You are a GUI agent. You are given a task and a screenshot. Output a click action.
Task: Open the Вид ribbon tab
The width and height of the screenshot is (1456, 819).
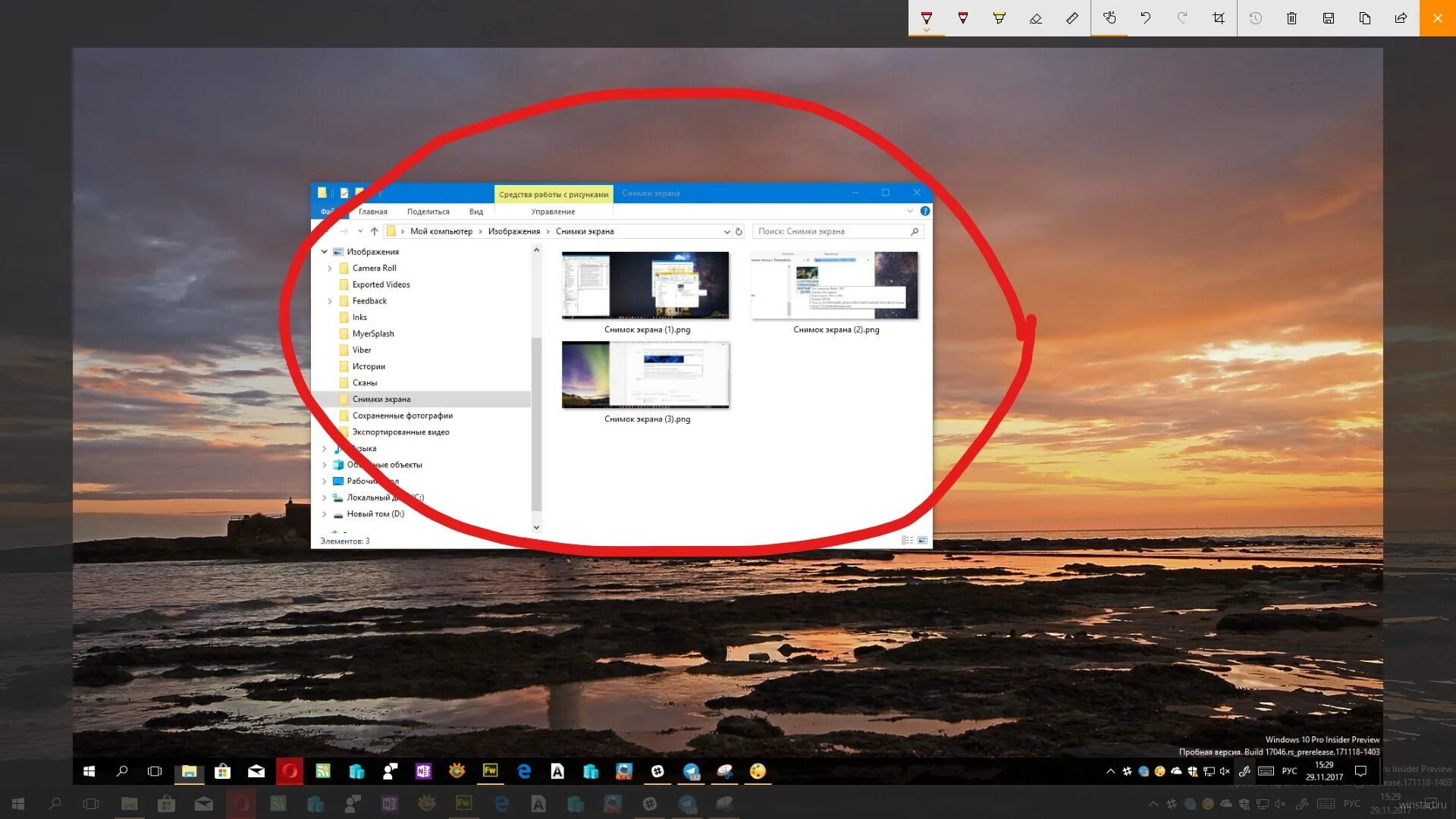pyautogui.click(x=476, y=211)
